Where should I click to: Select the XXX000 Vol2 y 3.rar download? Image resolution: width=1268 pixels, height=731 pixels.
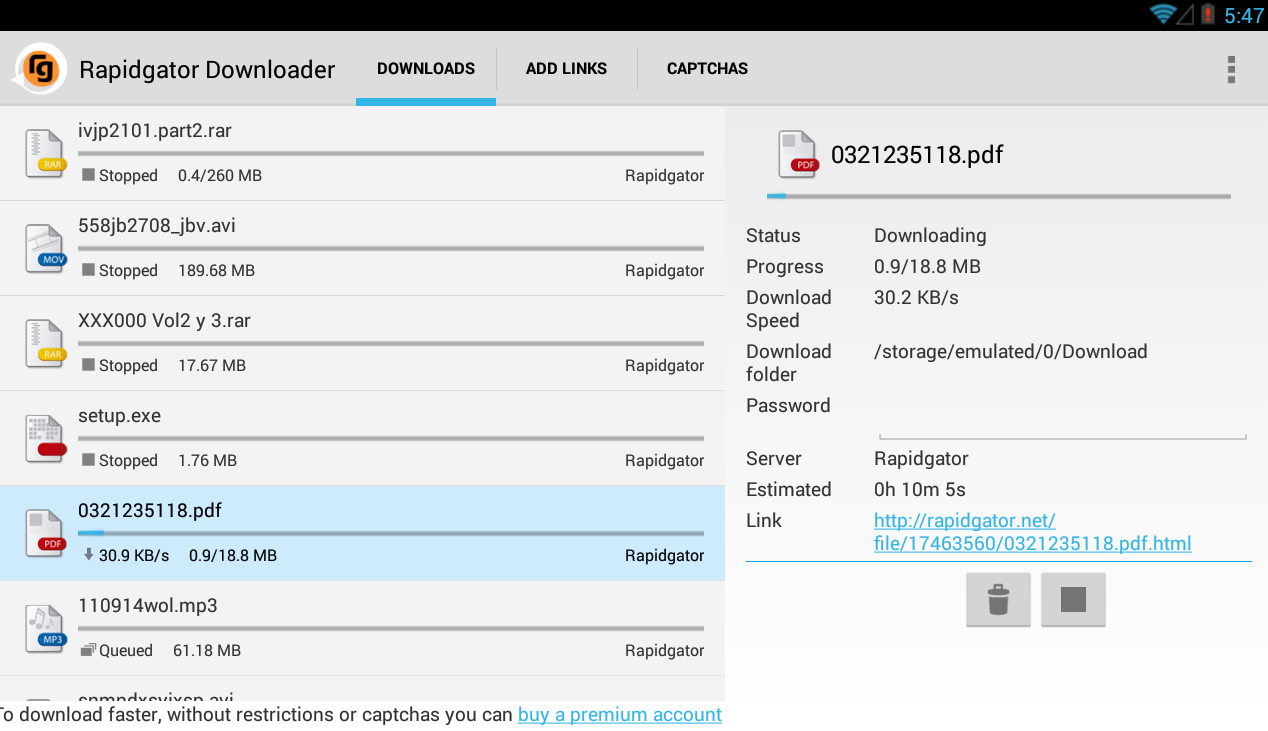point(362,343)
